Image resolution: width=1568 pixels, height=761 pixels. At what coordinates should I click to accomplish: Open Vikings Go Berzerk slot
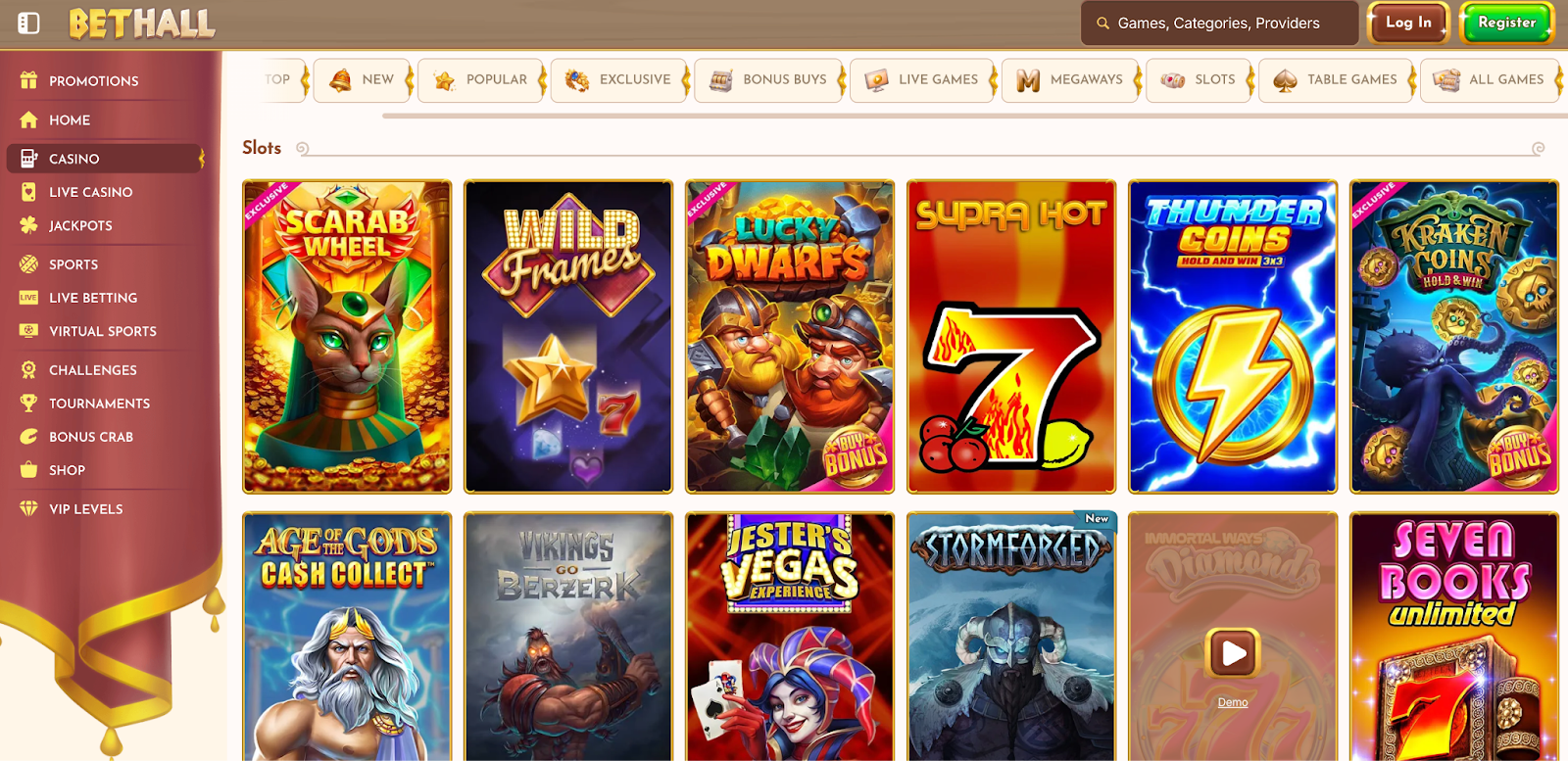point(568,637)
